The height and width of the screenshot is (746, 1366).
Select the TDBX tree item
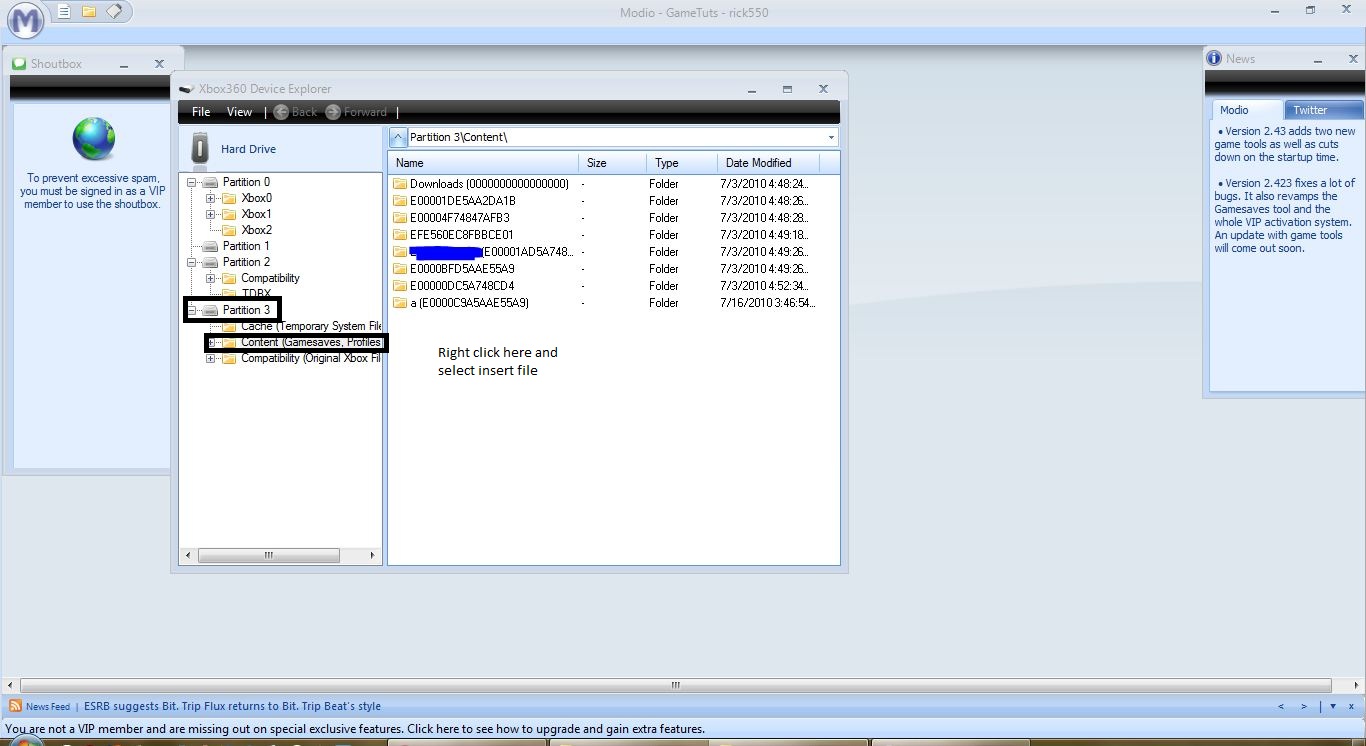[256, 294]
